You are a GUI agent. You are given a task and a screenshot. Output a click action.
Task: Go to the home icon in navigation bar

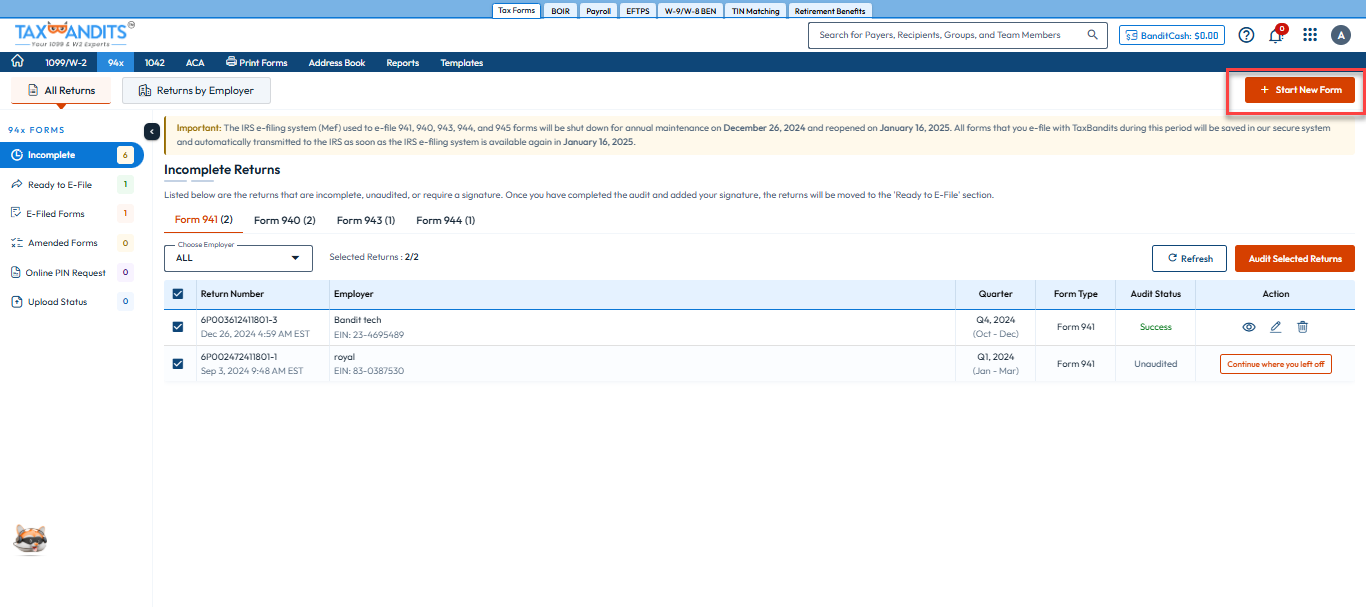click(17, 62)
